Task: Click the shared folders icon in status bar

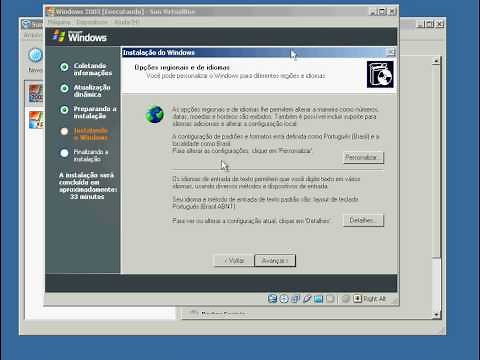Action: [x=318, y=299]
